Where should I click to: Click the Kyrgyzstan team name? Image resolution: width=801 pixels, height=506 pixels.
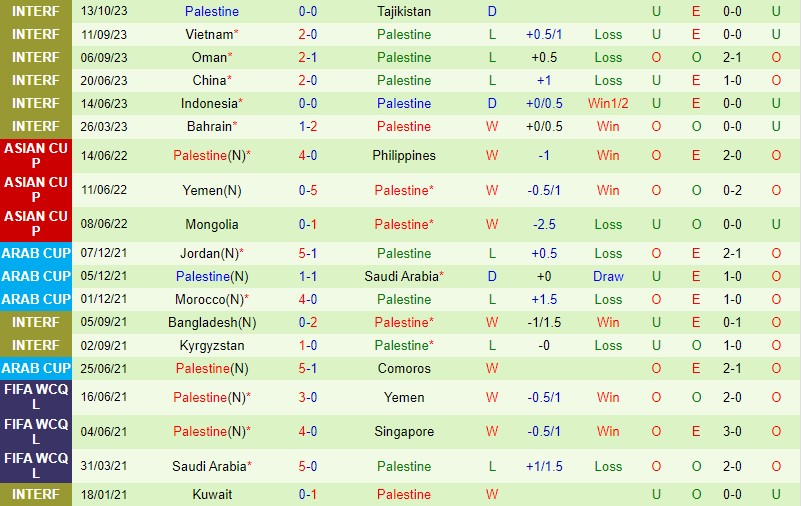pos(211,345)
